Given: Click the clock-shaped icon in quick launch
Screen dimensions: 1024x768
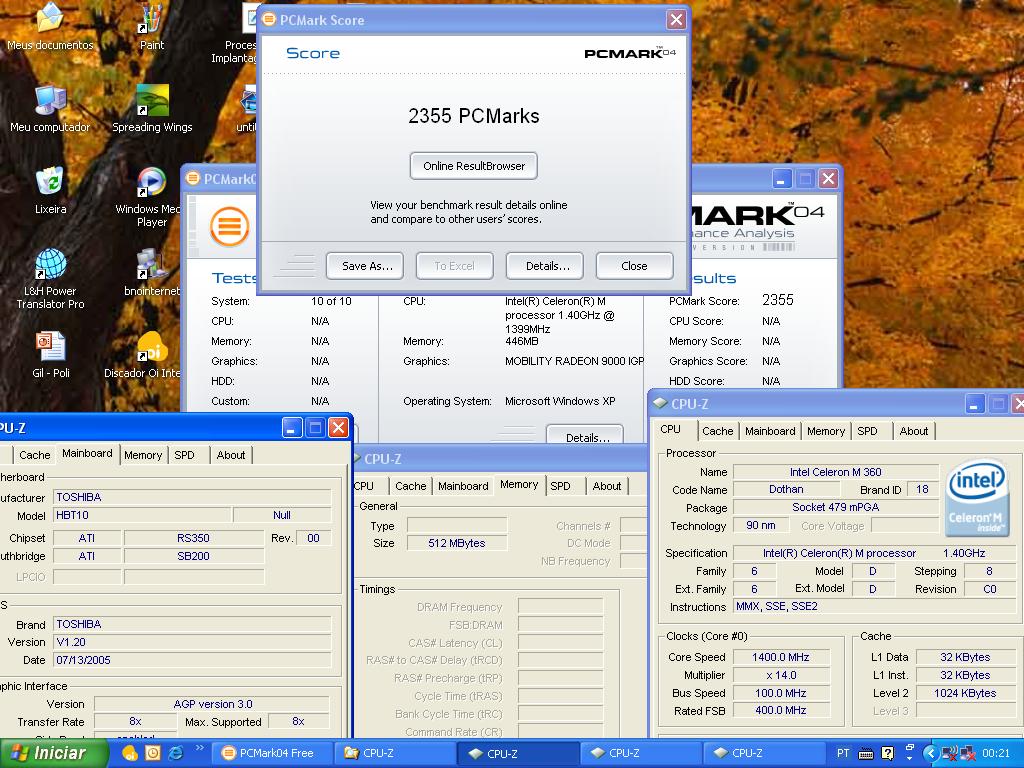Looking at the screenshot, I should click(153, 753).
